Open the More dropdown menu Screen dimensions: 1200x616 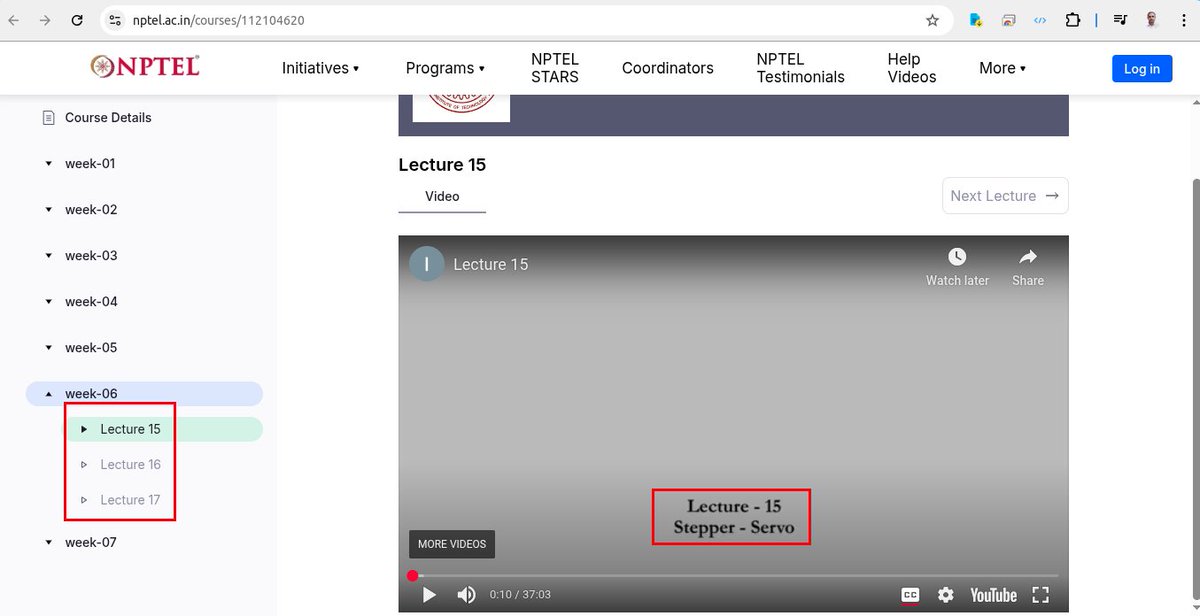point(1002,68)
